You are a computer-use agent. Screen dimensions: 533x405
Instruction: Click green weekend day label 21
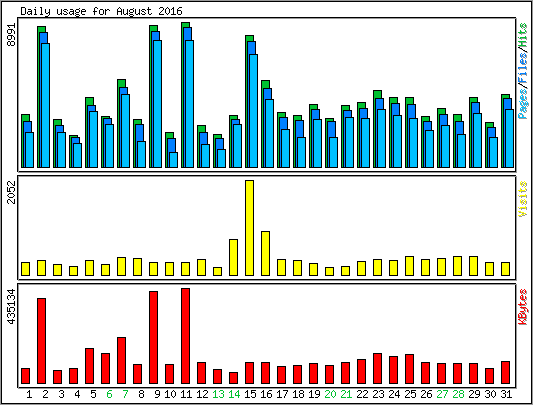click(346, 394)
